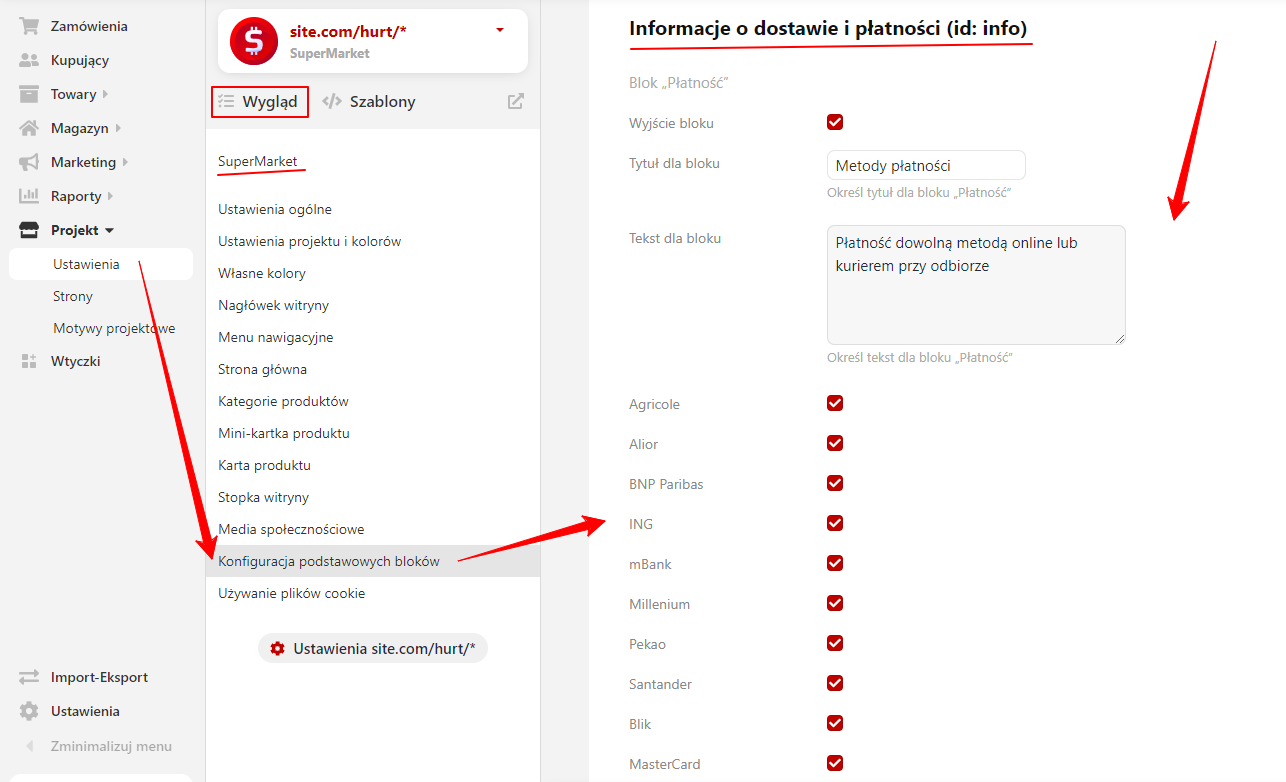The width and height of the screenshot is (1286, 782).
Task: Open Używanie plików cookie section
Action: pos(292,593)
